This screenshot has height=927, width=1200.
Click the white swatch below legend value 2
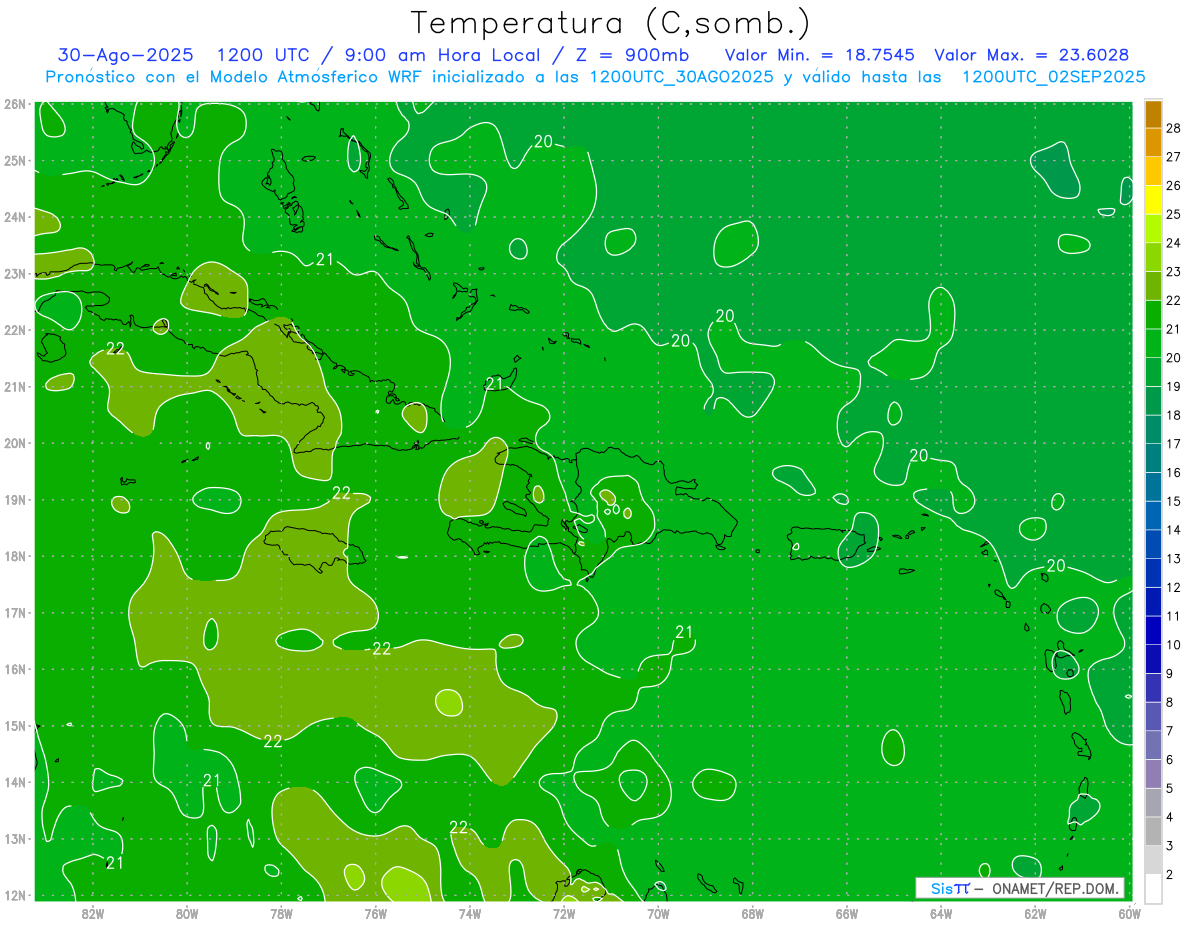pos(1153,887)
